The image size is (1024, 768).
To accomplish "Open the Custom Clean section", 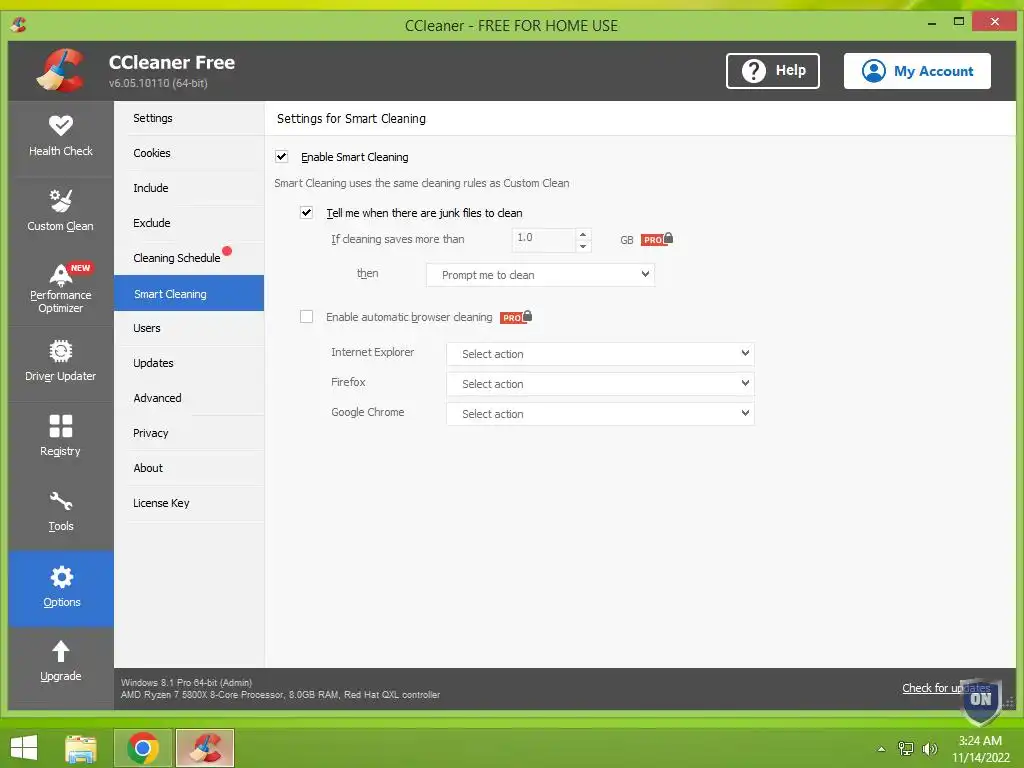I will point(61,212).
